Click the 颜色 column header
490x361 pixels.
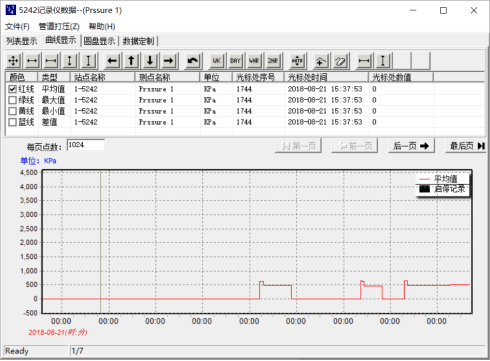pyautogui.click(x=21, y=77)
